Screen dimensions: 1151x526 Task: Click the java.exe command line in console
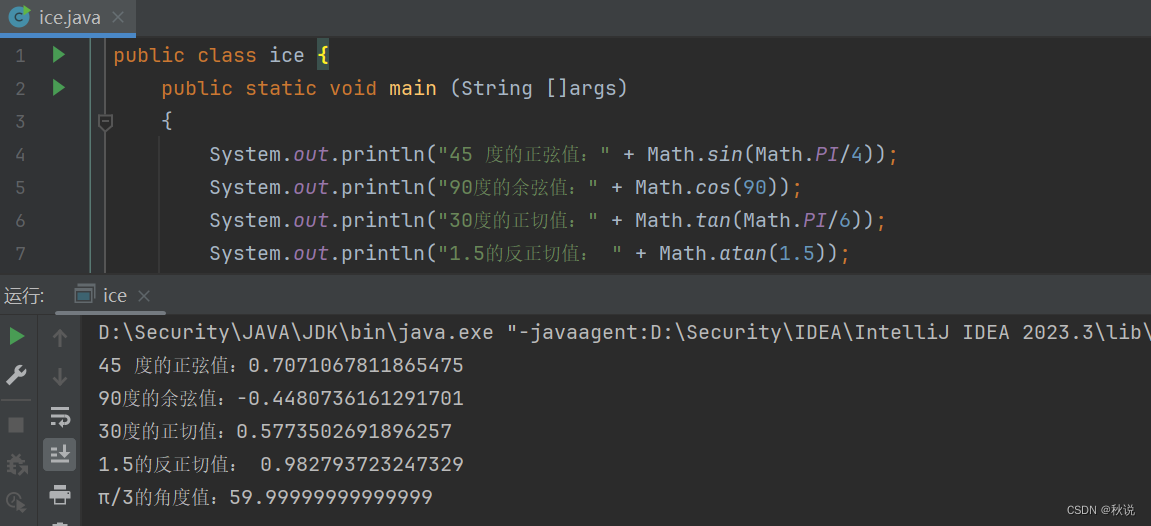click(x=625, y=332)
